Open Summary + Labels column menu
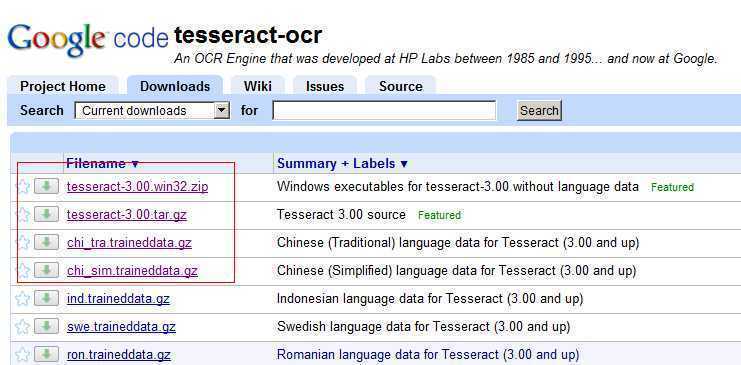 342,164
